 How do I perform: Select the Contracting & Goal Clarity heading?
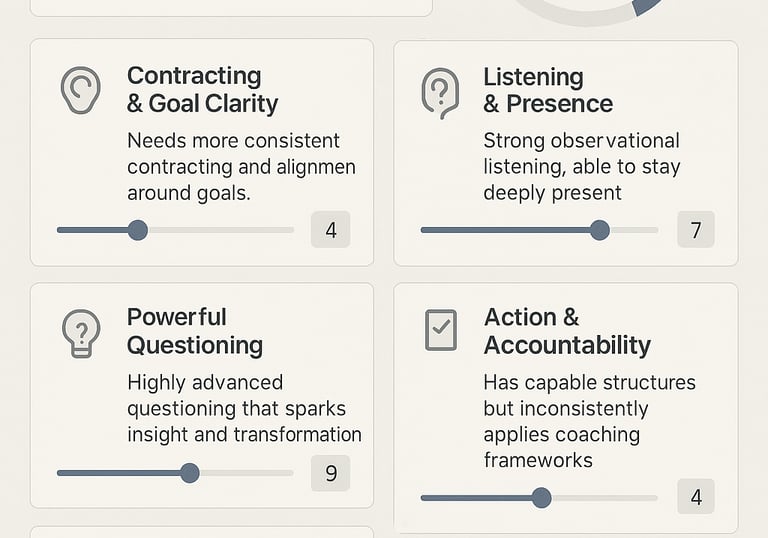point(202,89)
